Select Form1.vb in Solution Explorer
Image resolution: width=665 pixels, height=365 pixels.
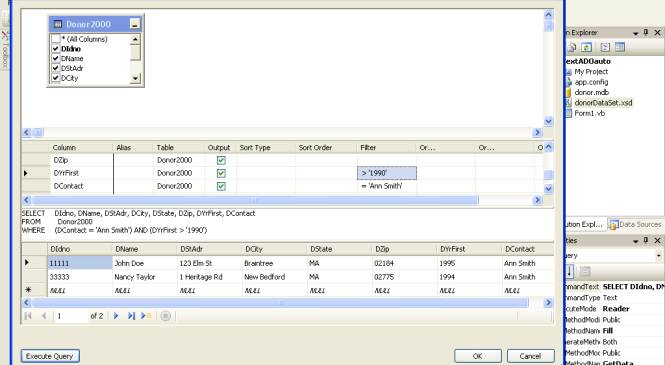click(x=590, y=113)
